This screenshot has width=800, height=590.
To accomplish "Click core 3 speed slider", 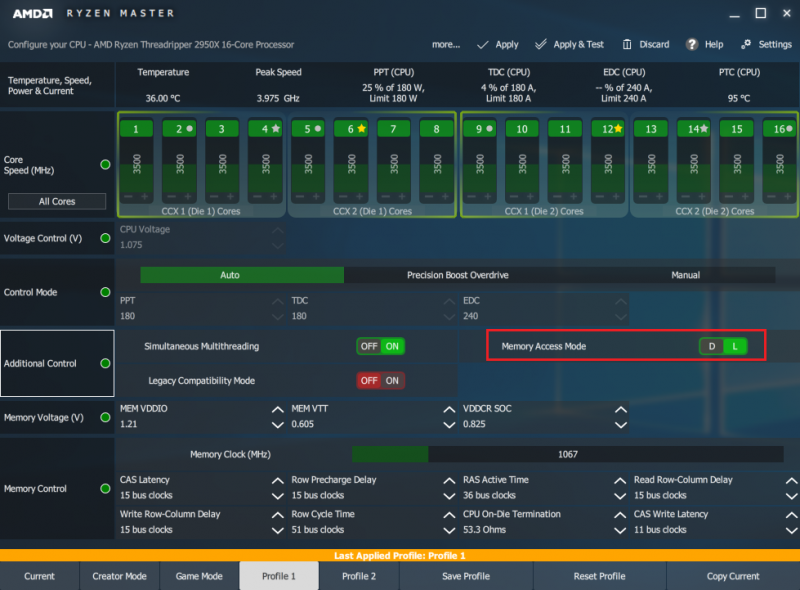I will point(221,164).
